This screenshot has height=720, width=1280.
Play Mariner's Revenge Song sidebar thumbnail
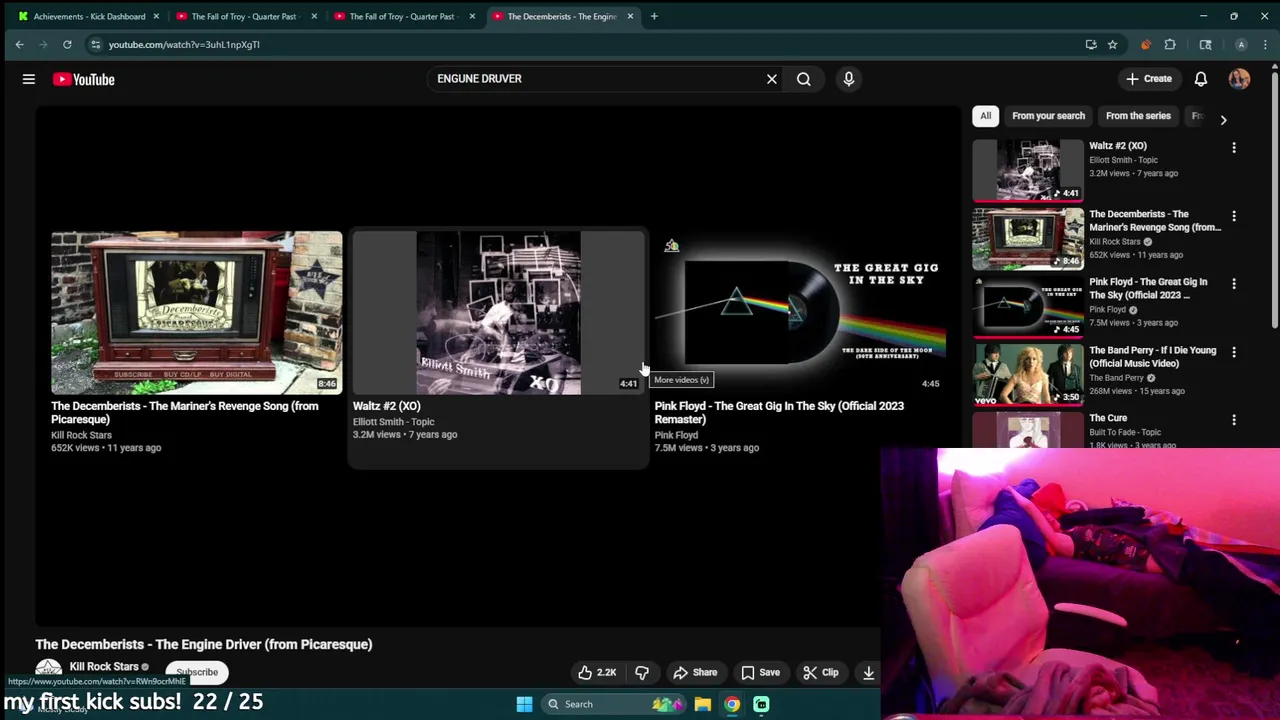[x=1028, y=238]
